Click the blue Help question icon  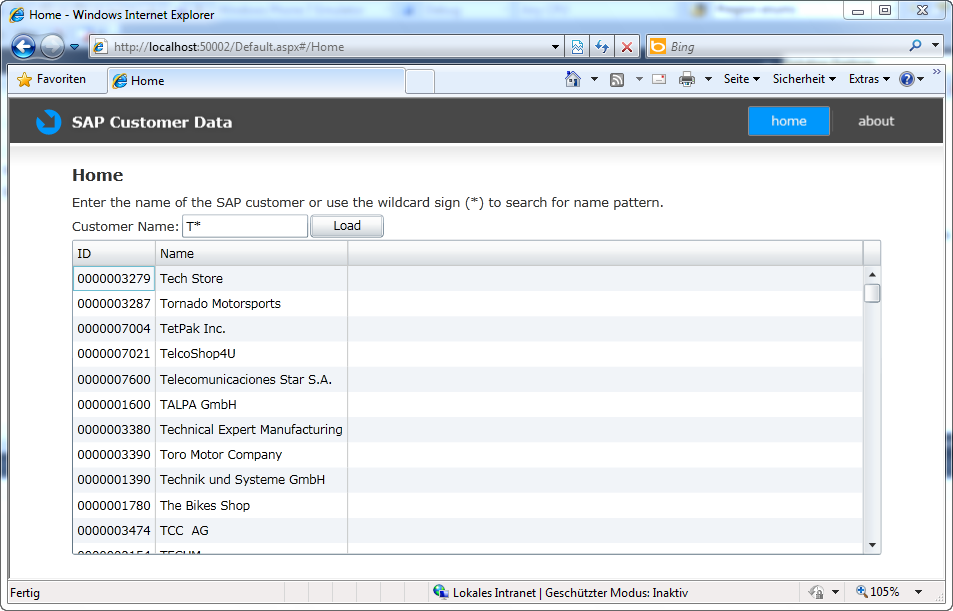point(907,79)
